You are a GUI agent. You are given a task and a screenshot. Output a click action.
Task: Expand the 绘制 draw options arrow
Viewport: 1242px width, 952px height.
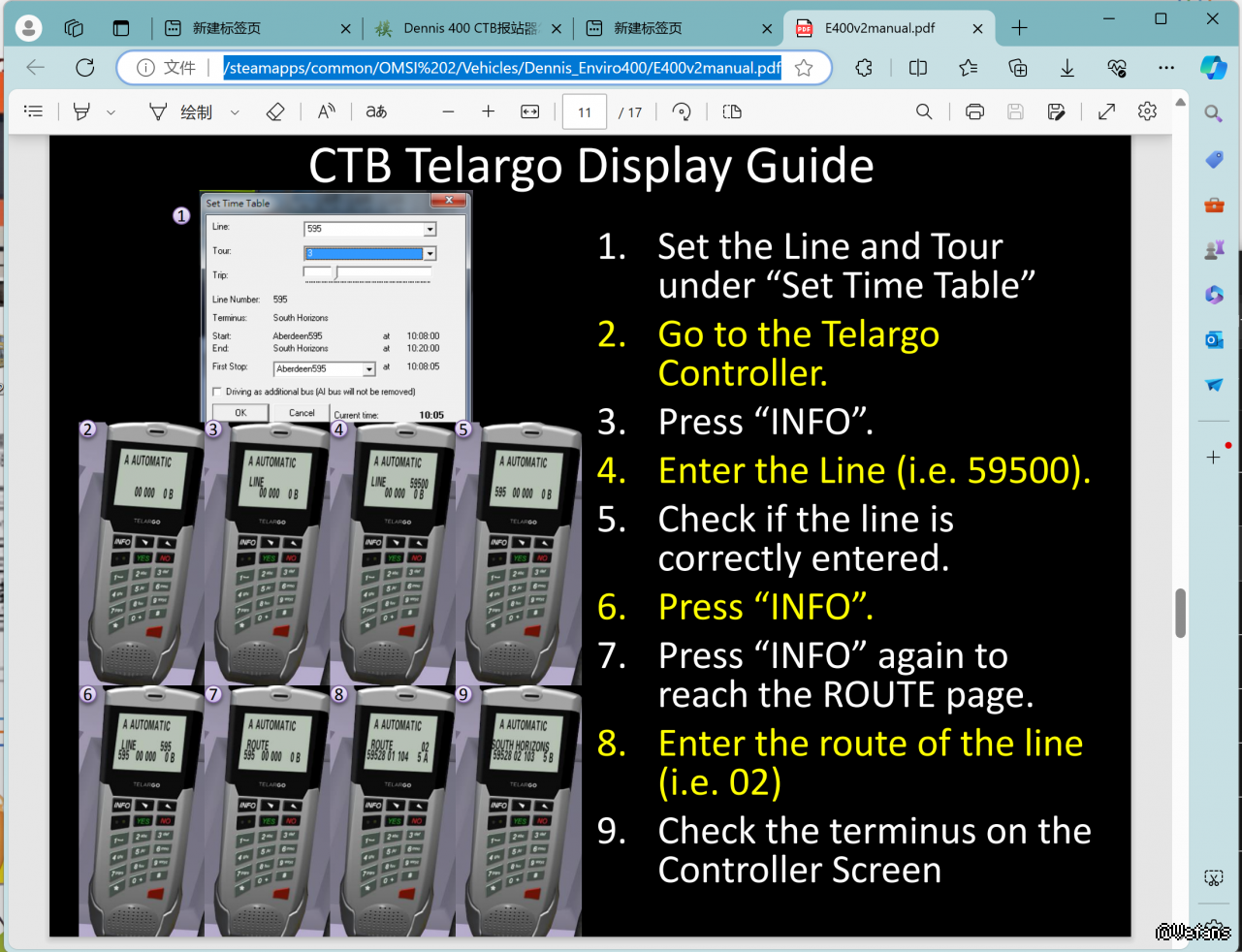pos(235,112)
